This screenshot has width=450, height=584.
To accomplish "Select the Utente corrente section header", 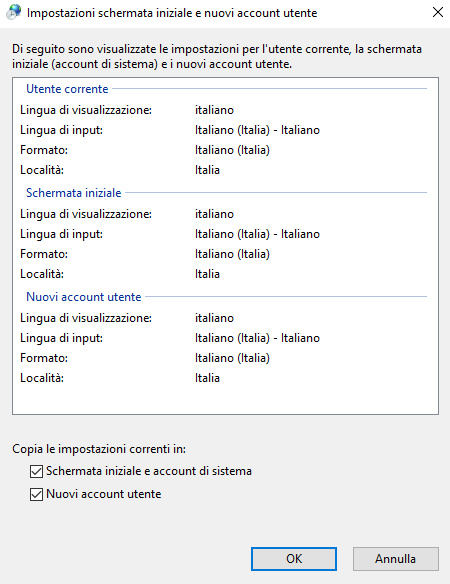I will (x=67, y=89).
